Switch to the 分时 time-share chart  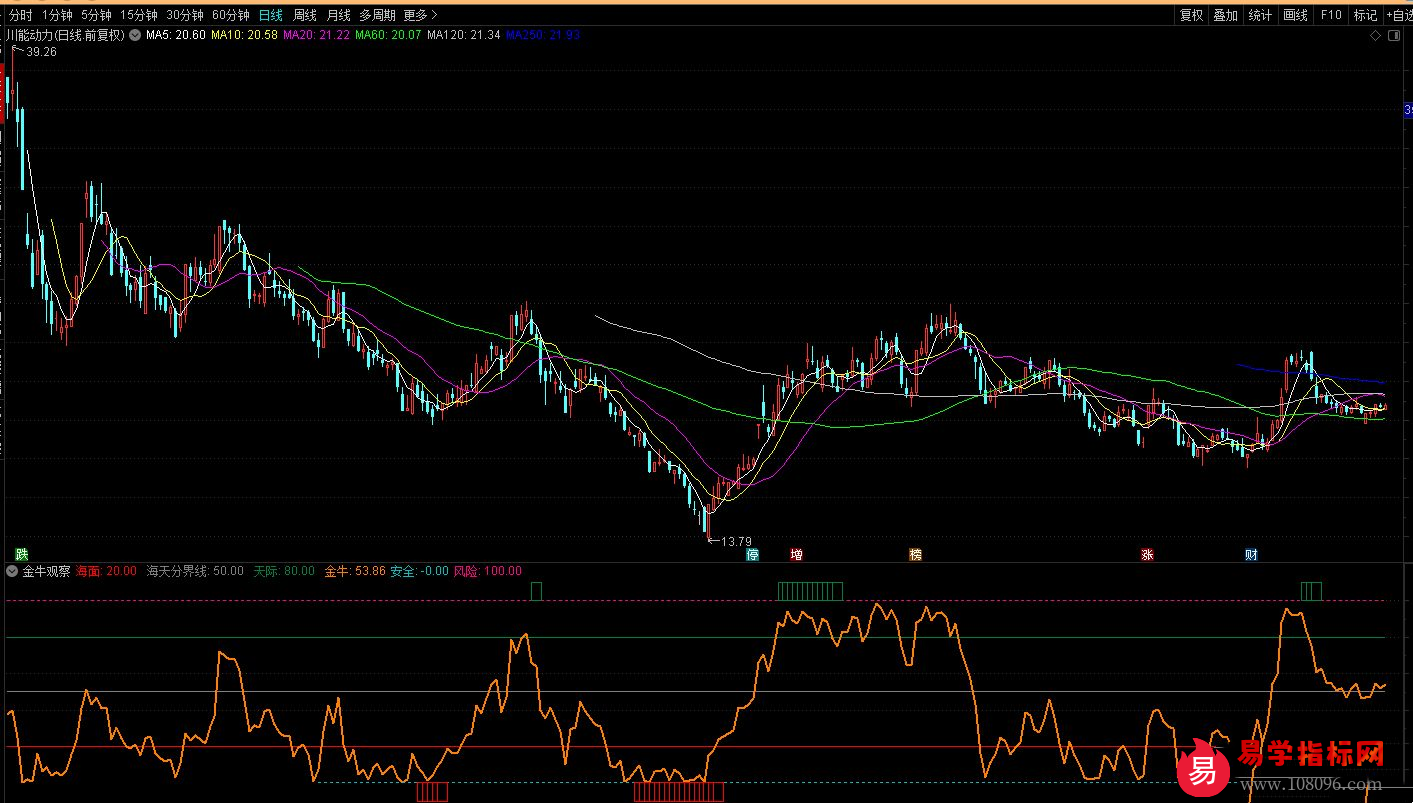(20, 15)
